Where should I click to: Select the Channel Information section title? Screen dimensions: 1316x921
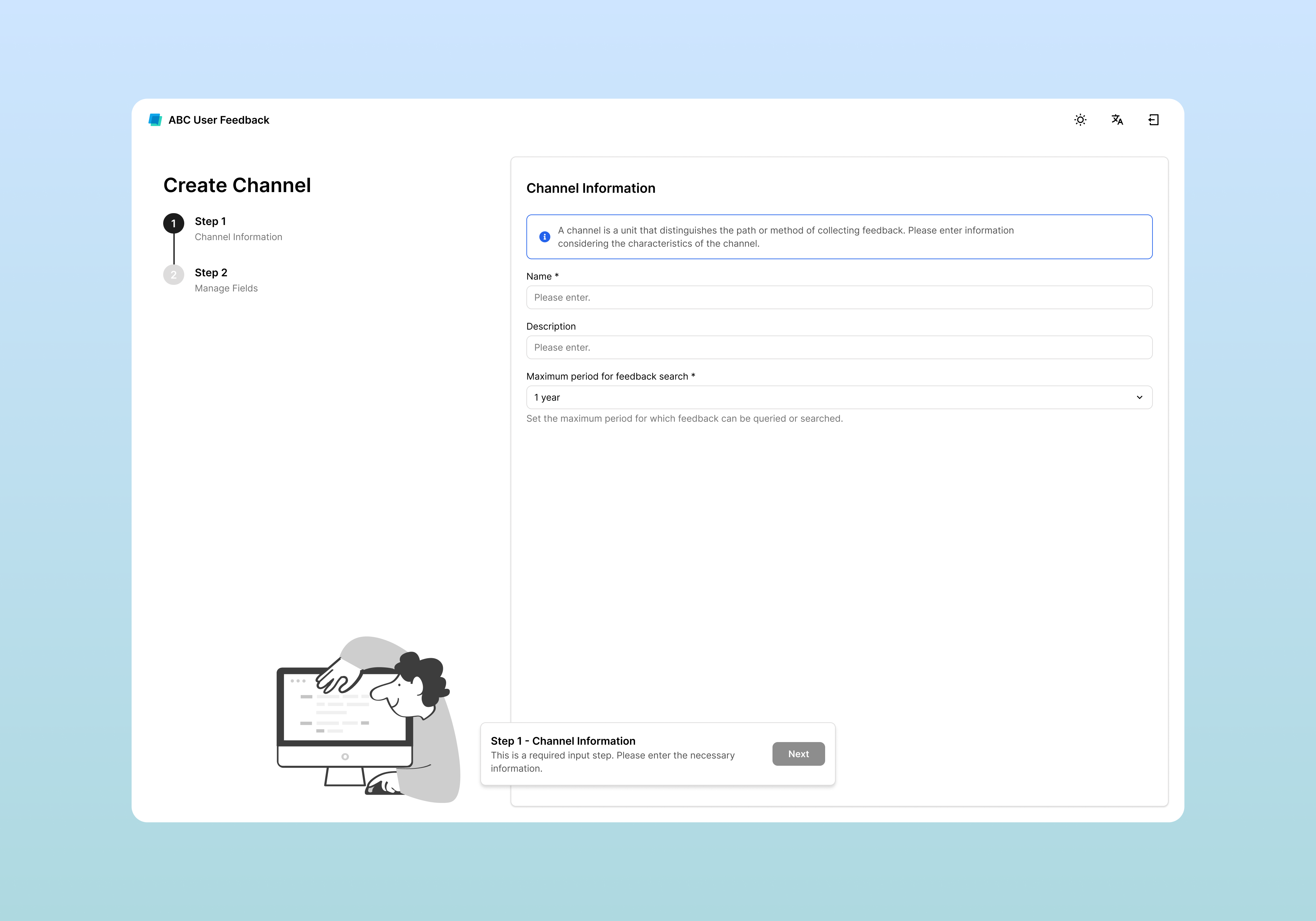point(591,188)
